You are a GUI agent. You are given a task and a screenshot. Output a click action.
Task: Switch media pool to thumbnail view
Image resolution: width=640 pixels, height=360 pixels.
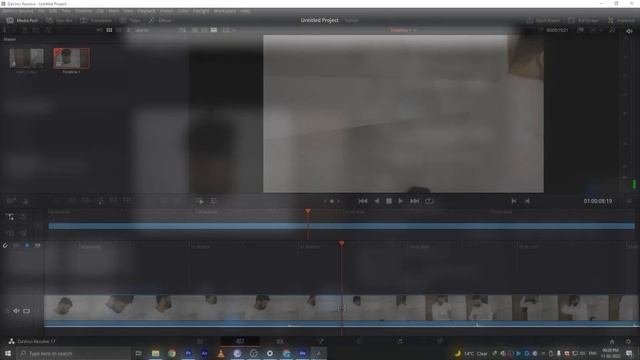(109, 30)
